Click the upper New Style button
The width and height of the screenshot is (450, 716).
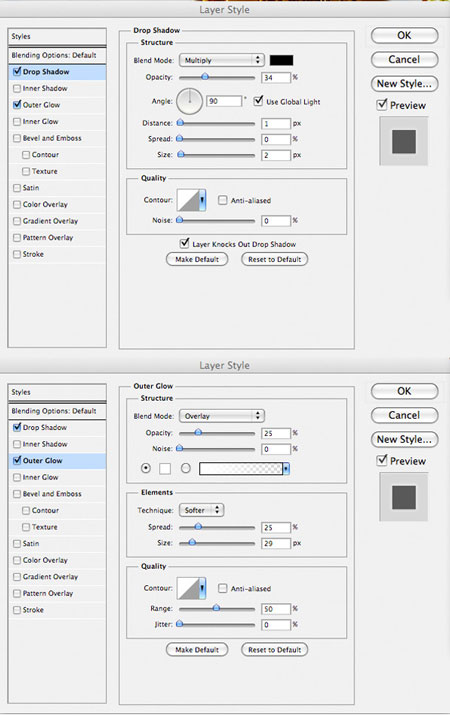404,84
